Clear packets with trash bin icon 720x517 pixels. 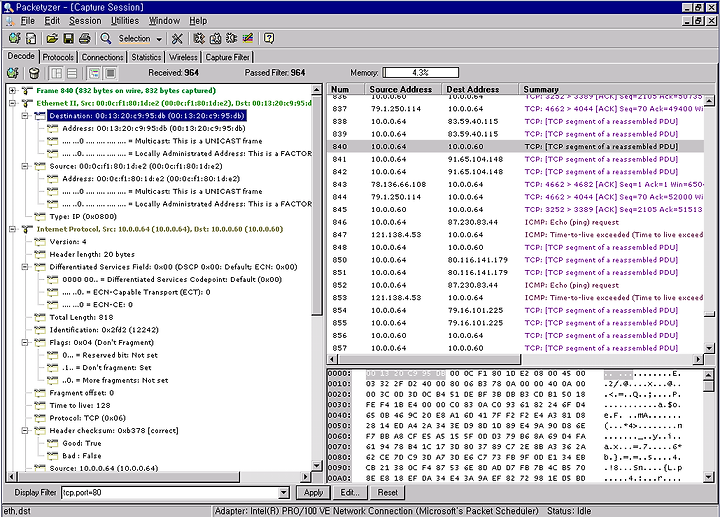(x=34, y=73)
